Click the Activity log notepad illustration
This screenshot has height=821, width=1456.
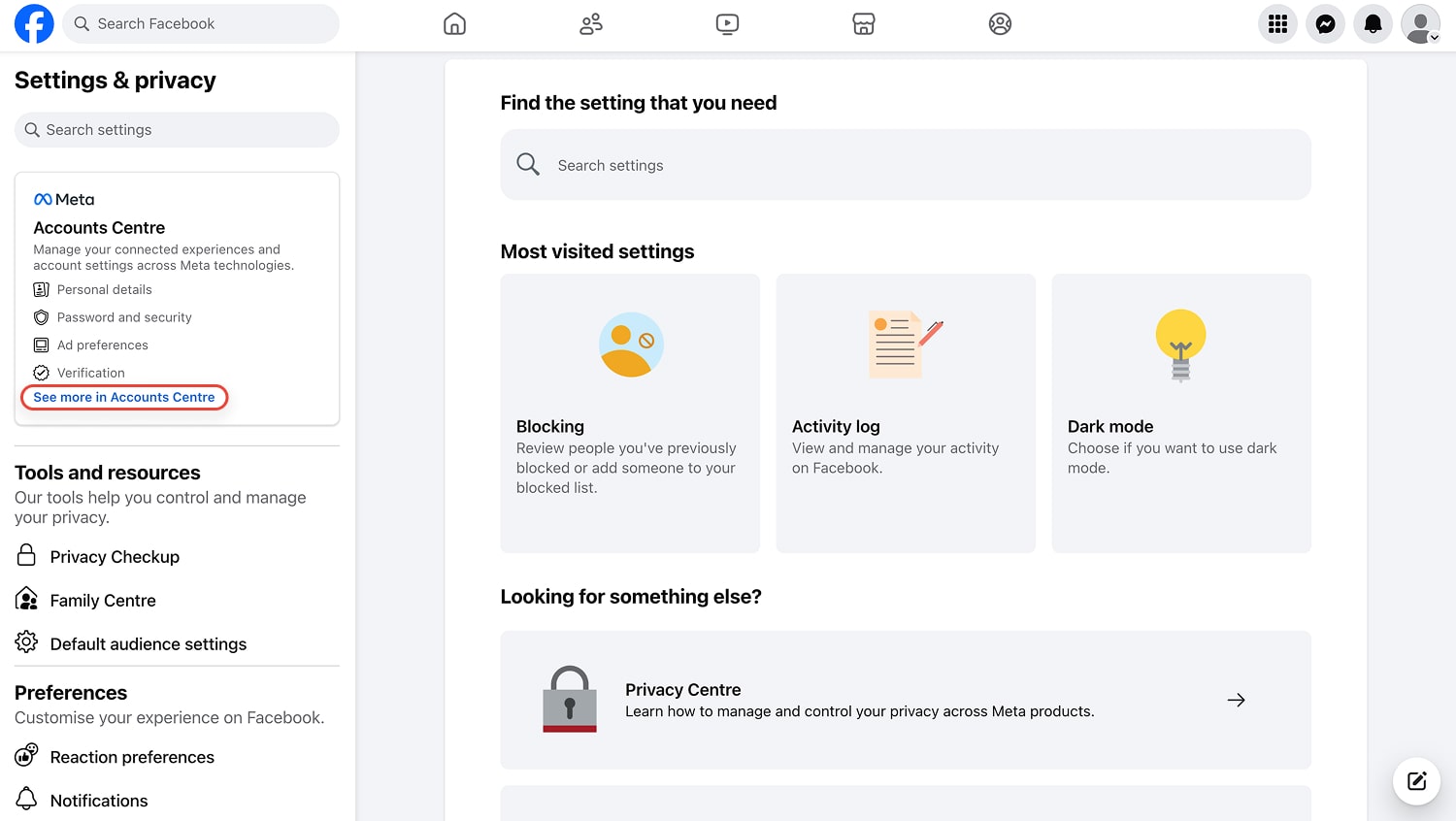pyautogui.click(x=904, y=345)
